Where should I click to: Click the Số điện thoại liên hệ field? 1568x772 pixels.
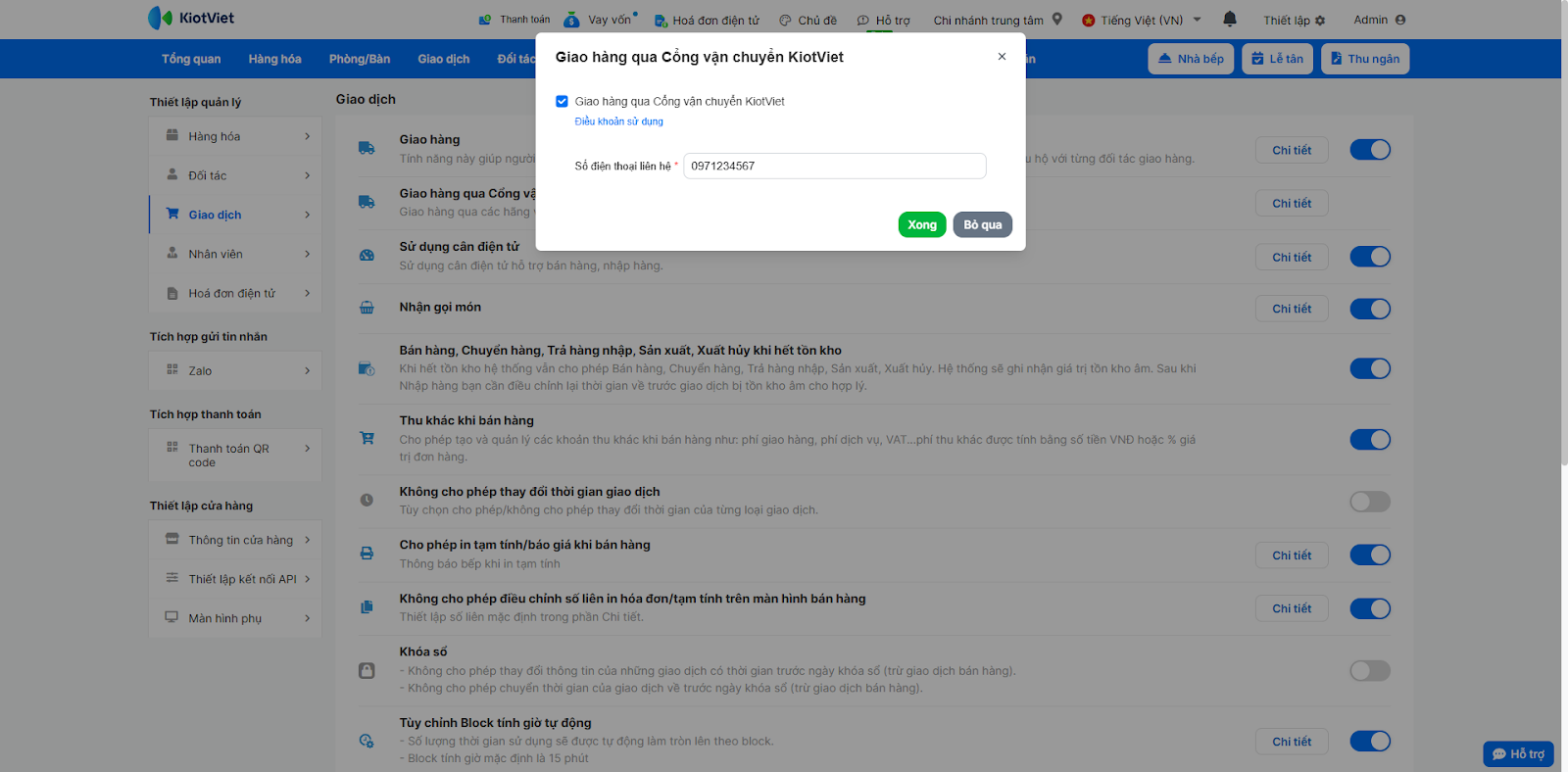[835, 166]
